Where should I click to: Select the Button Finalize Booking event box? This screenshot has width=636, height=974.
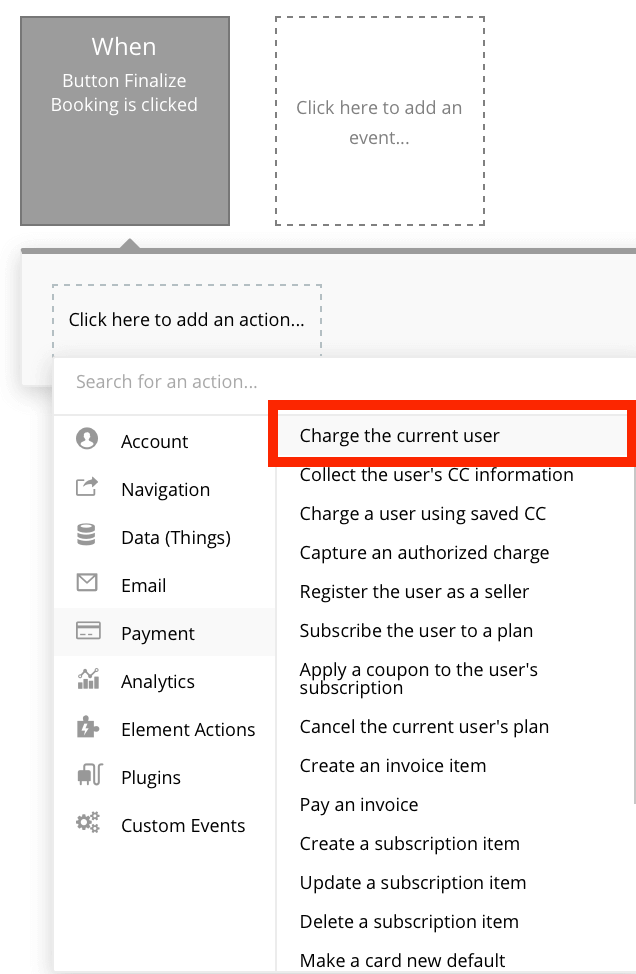[124, 120]
